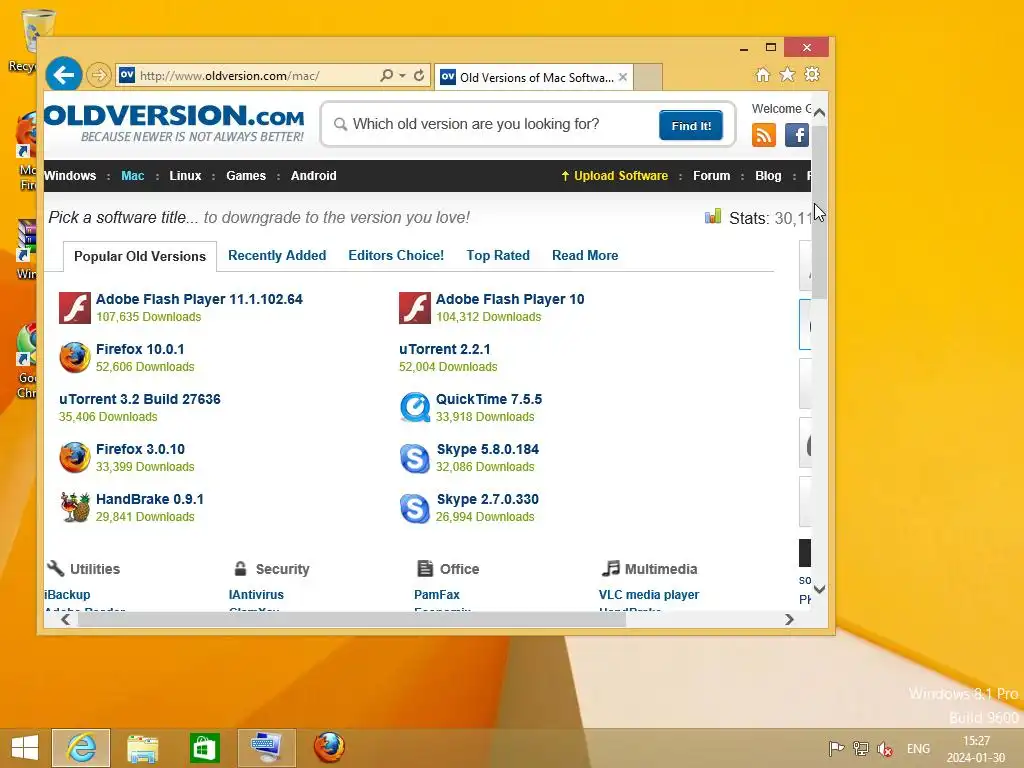Click the muted volume tray icon

[x=885, y=749]
